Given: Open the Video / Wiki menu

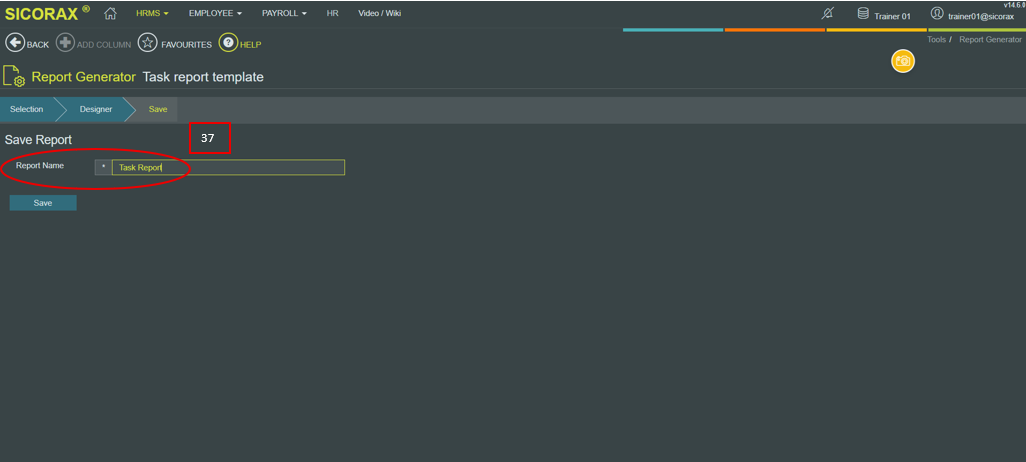Looking at the screenshot, I should (380, 13).
